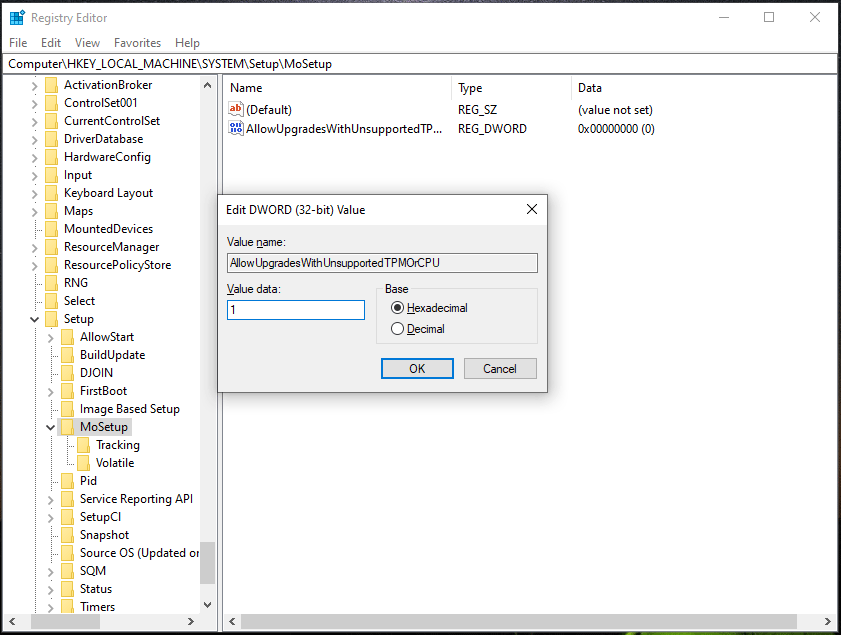
Task: Click the DJOIN folder icon
Action: click(x=68, y=373)
